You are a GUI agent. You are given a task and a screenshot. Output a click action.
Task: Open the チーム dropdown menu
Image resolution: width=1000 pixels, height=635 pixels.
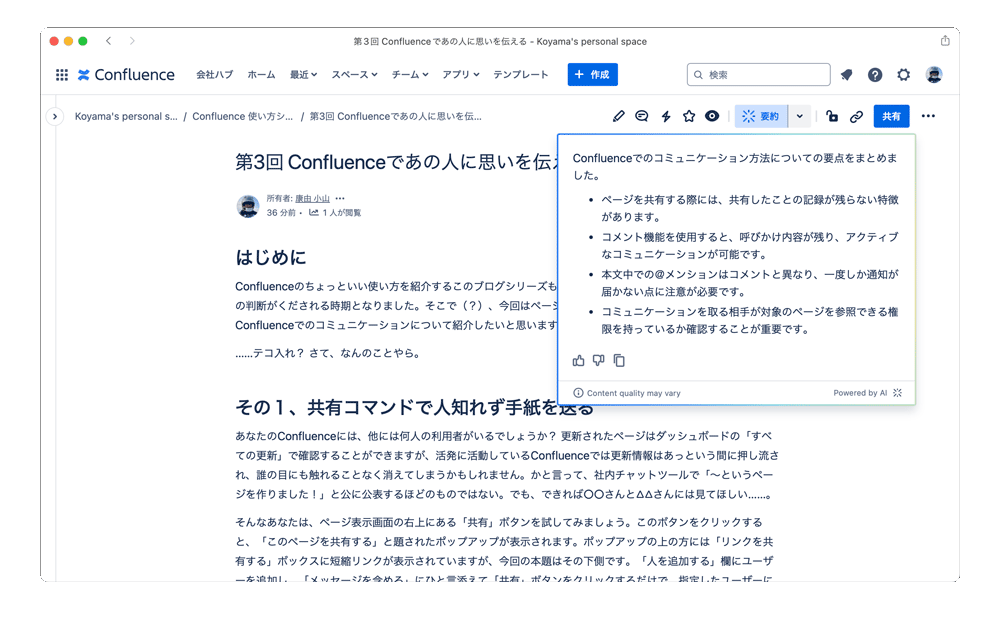coord(410,75)
